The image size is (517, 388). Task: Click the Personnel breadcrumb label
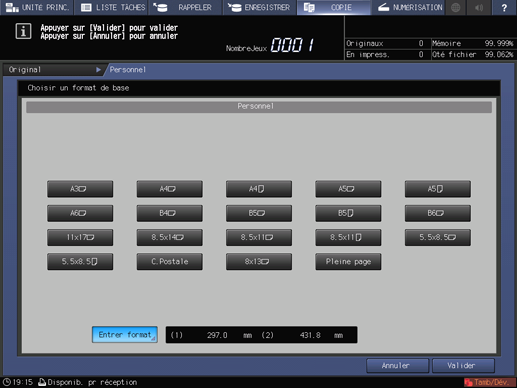tap(128, 70)
